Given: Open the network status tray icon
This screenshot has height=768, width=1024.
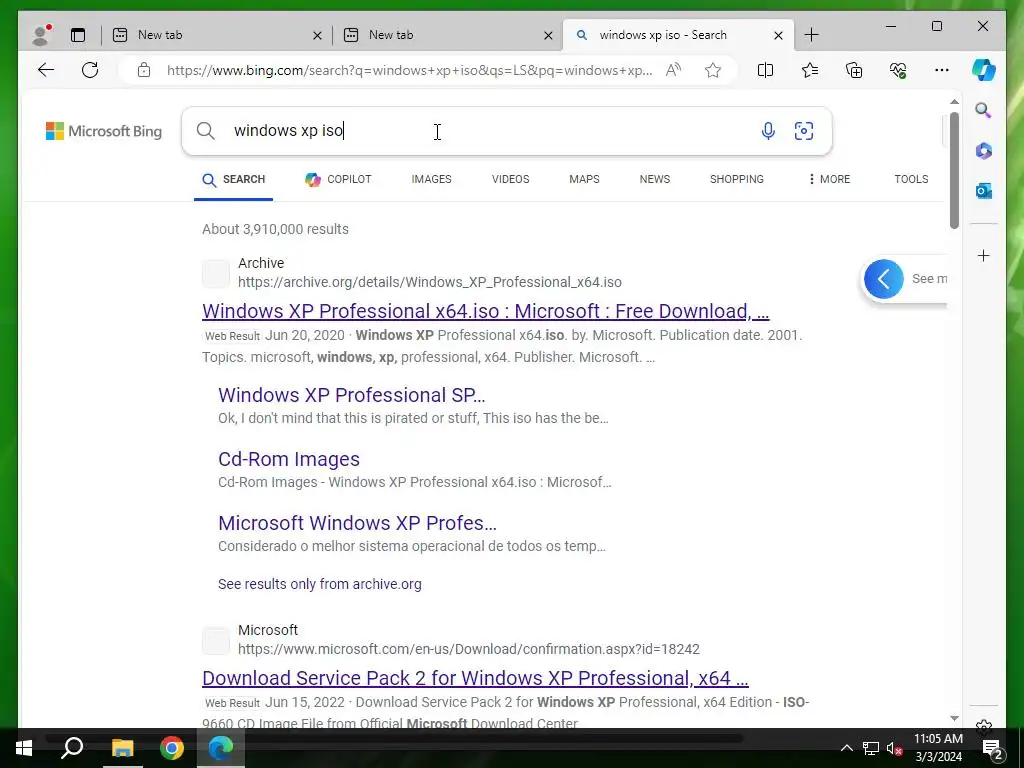Looking at the screenshot, I should tap(871, 748).
